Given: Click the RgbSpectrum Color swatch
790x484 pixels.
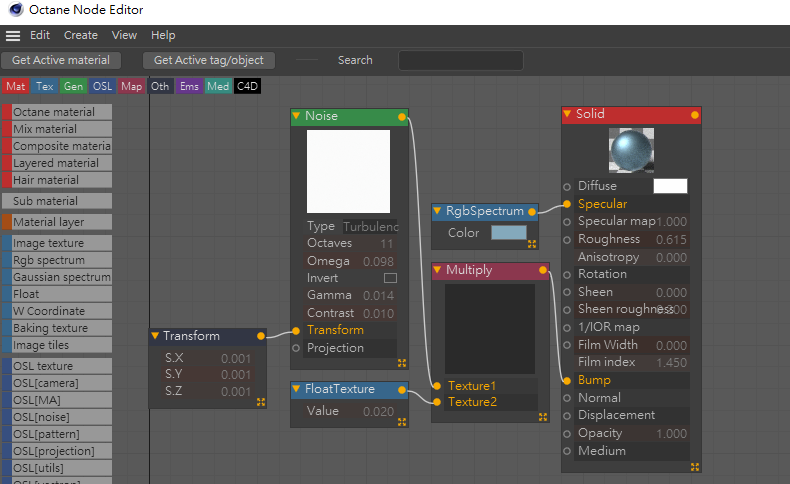Looking at the screenshot, I should (509, 233).
